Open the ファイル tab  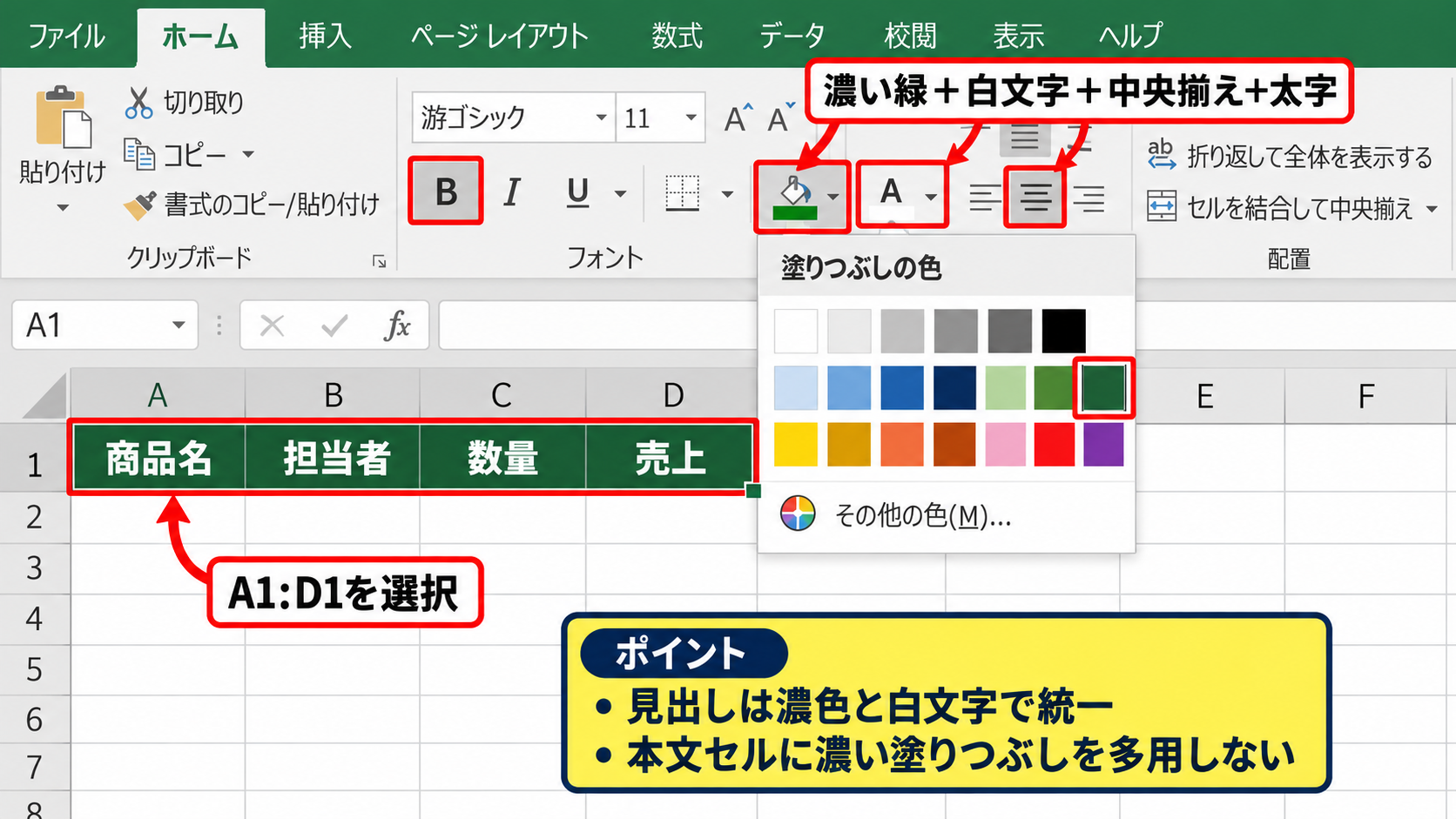(x=67, y=36)
